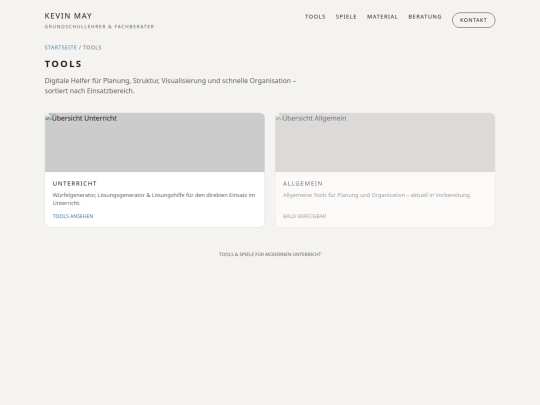Open the Tools menu item in the navigation
The height and width of the screenshot is (405, 540).
click(315, 17)
